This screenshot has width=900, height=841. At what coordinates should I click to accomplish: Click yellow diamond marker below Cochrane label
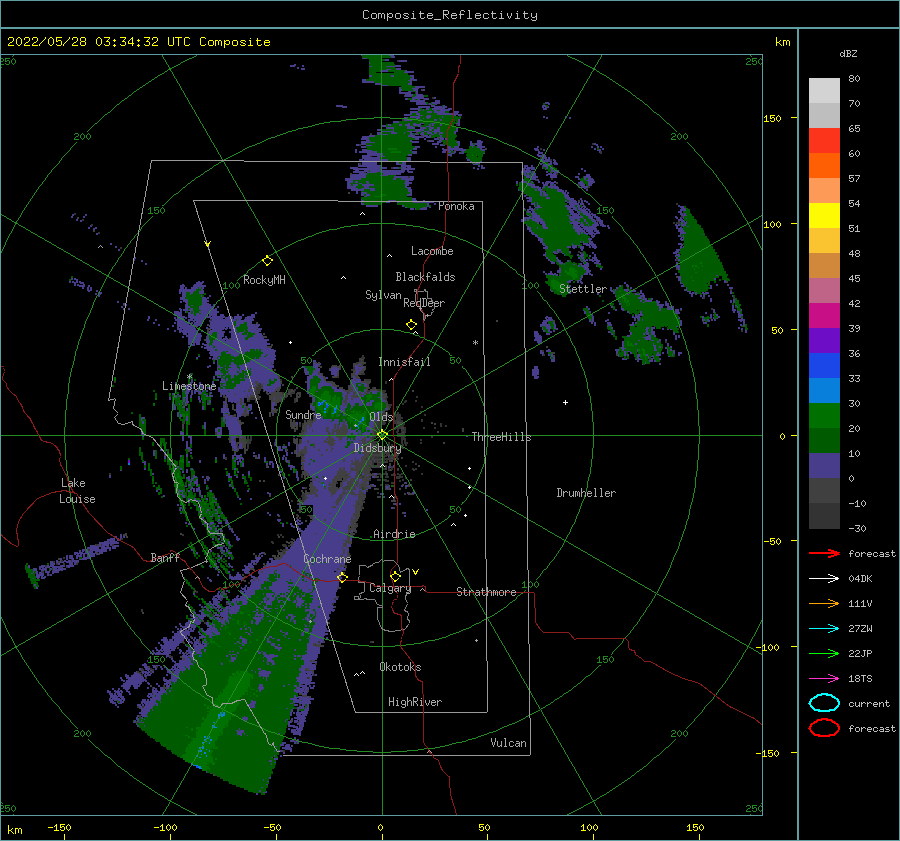click(342, 577)
